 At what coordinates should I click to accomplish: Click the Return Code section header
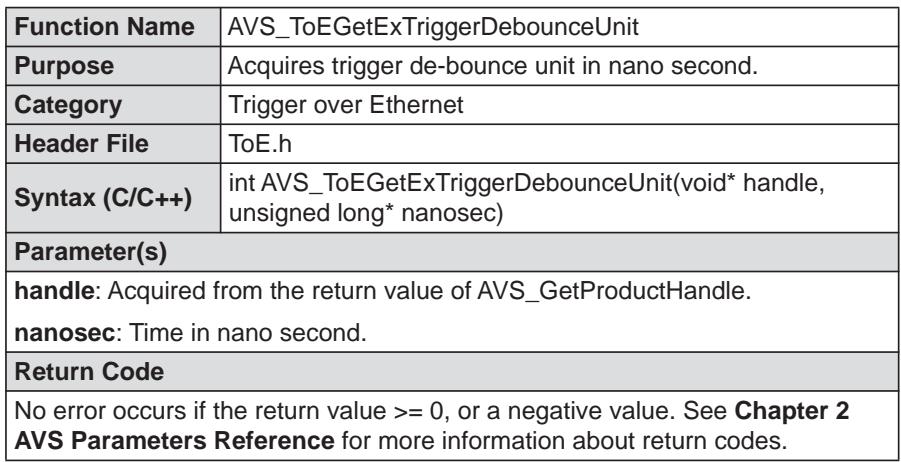coord(452,371)
